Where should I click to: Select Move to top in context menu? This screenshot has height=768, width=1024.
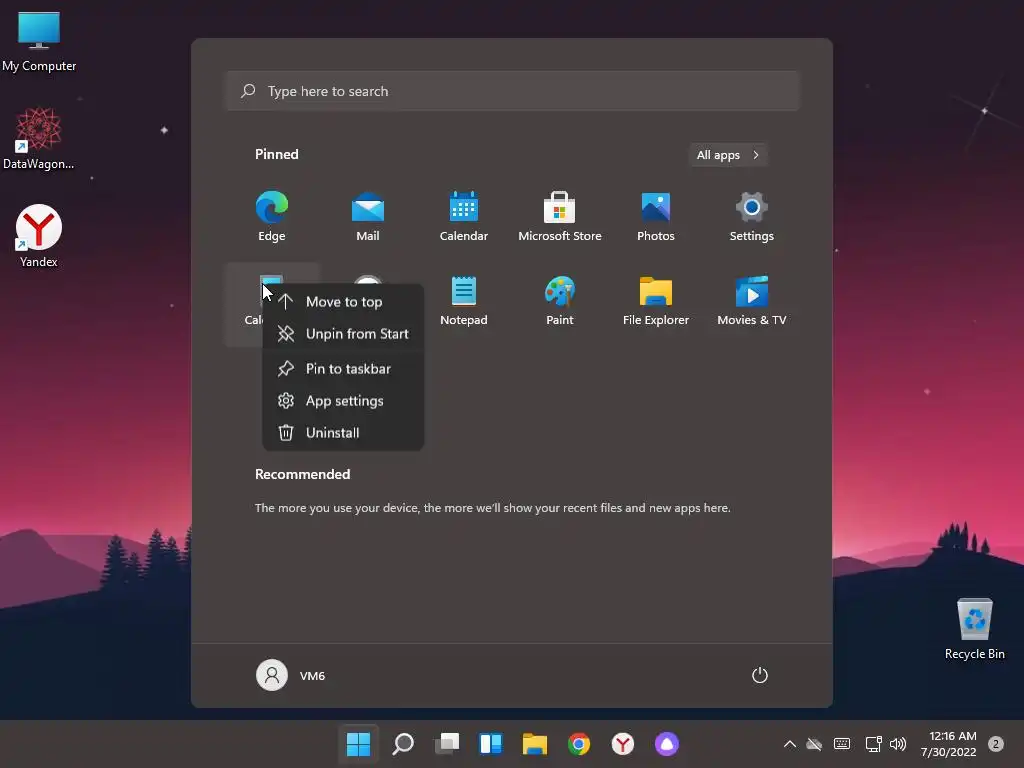click(x=344, y=302)
